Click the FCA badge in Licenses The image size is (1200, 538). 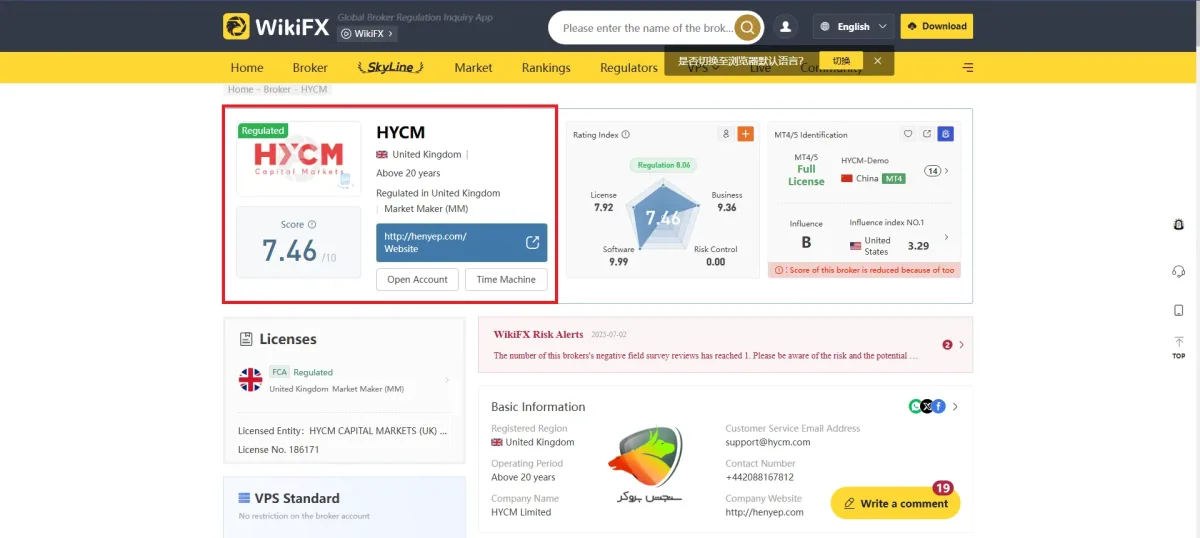coord(279,372)
